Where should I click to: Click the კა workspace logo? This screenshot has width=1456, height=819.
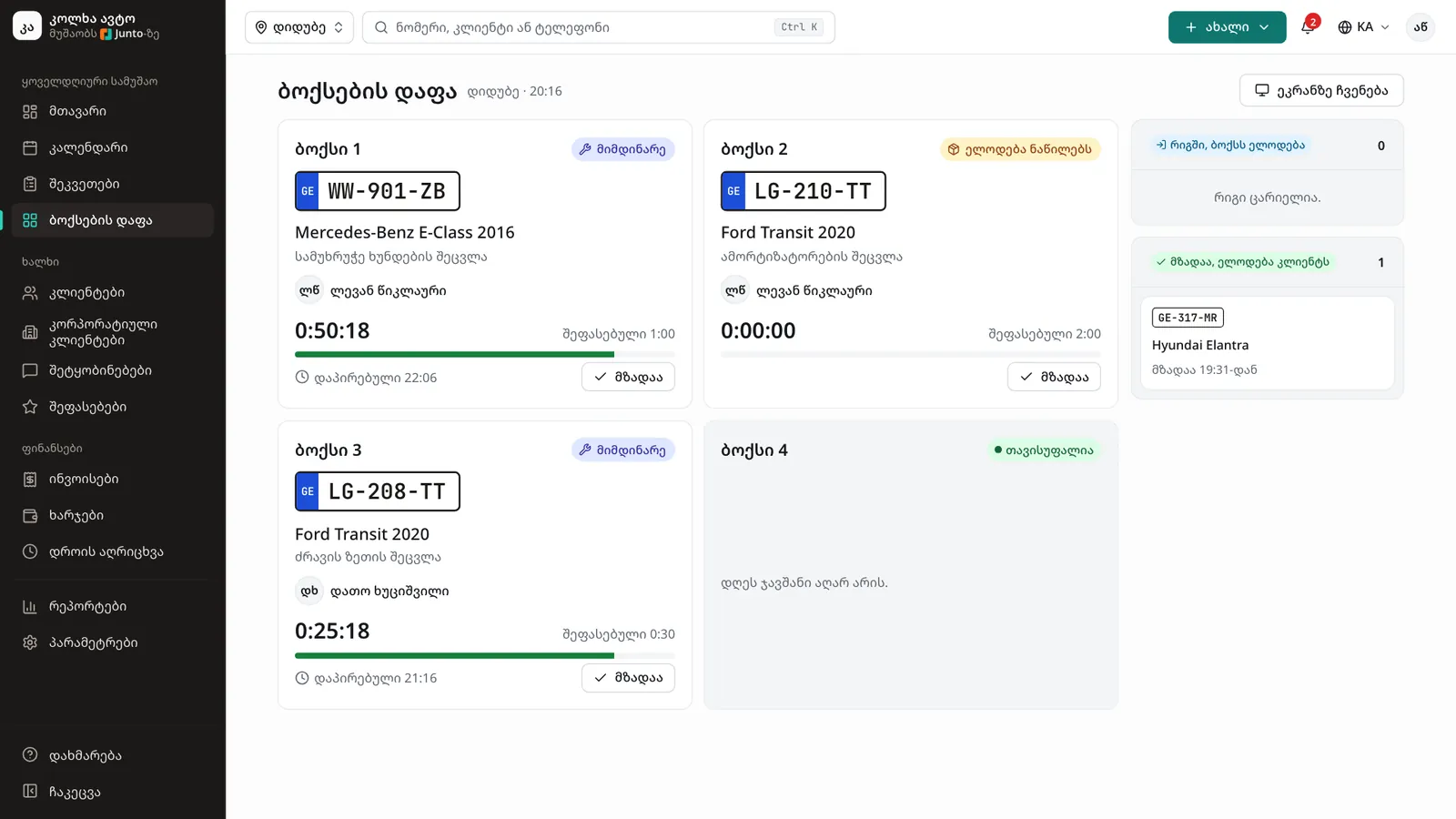27,26
